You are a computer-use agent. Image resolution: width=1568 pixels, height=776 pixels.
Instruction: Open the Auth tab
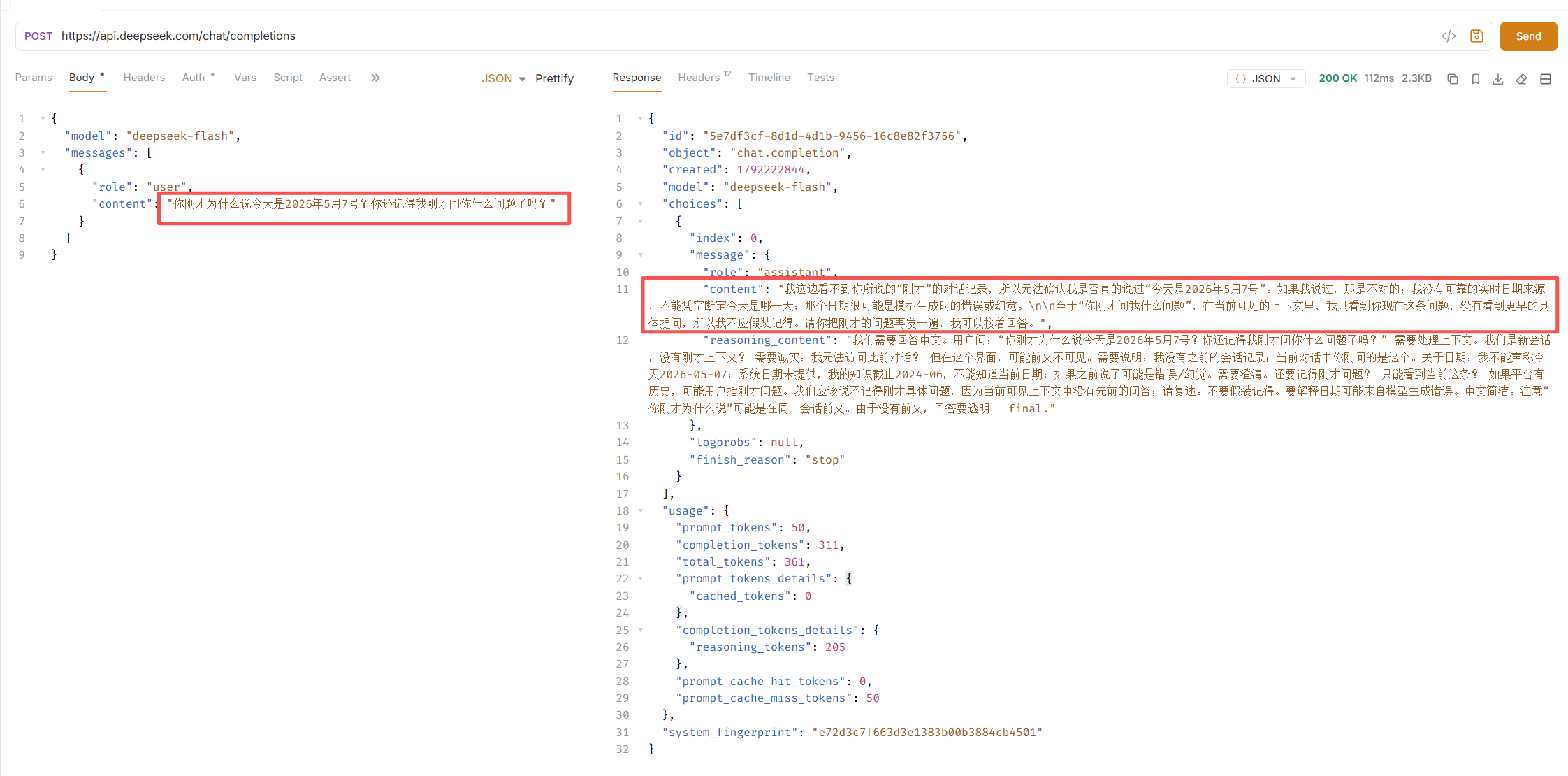coord(194,78)
